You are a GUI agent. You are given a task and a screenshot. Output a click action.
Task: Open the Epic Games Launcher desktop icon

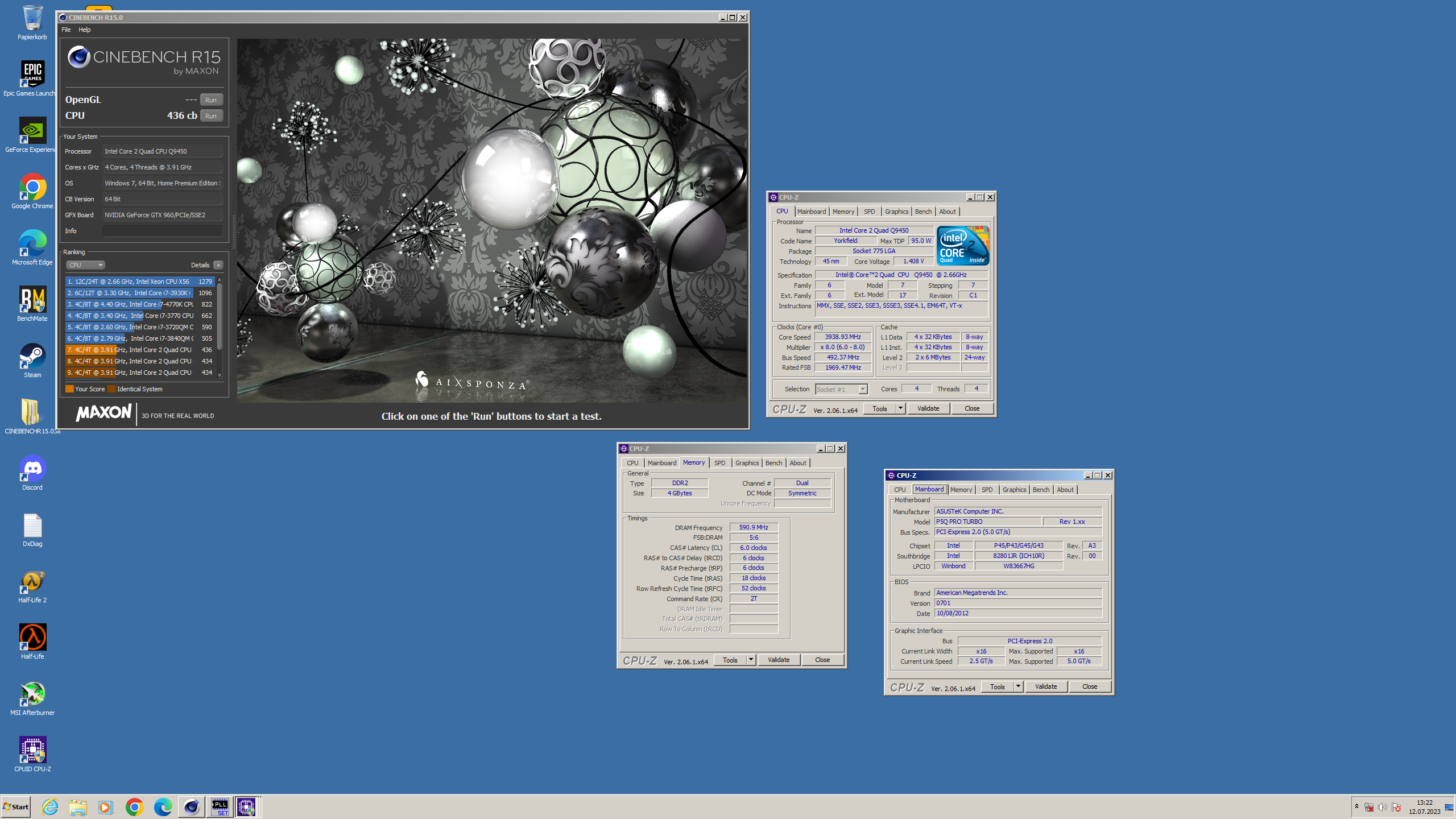pos(32,78)
